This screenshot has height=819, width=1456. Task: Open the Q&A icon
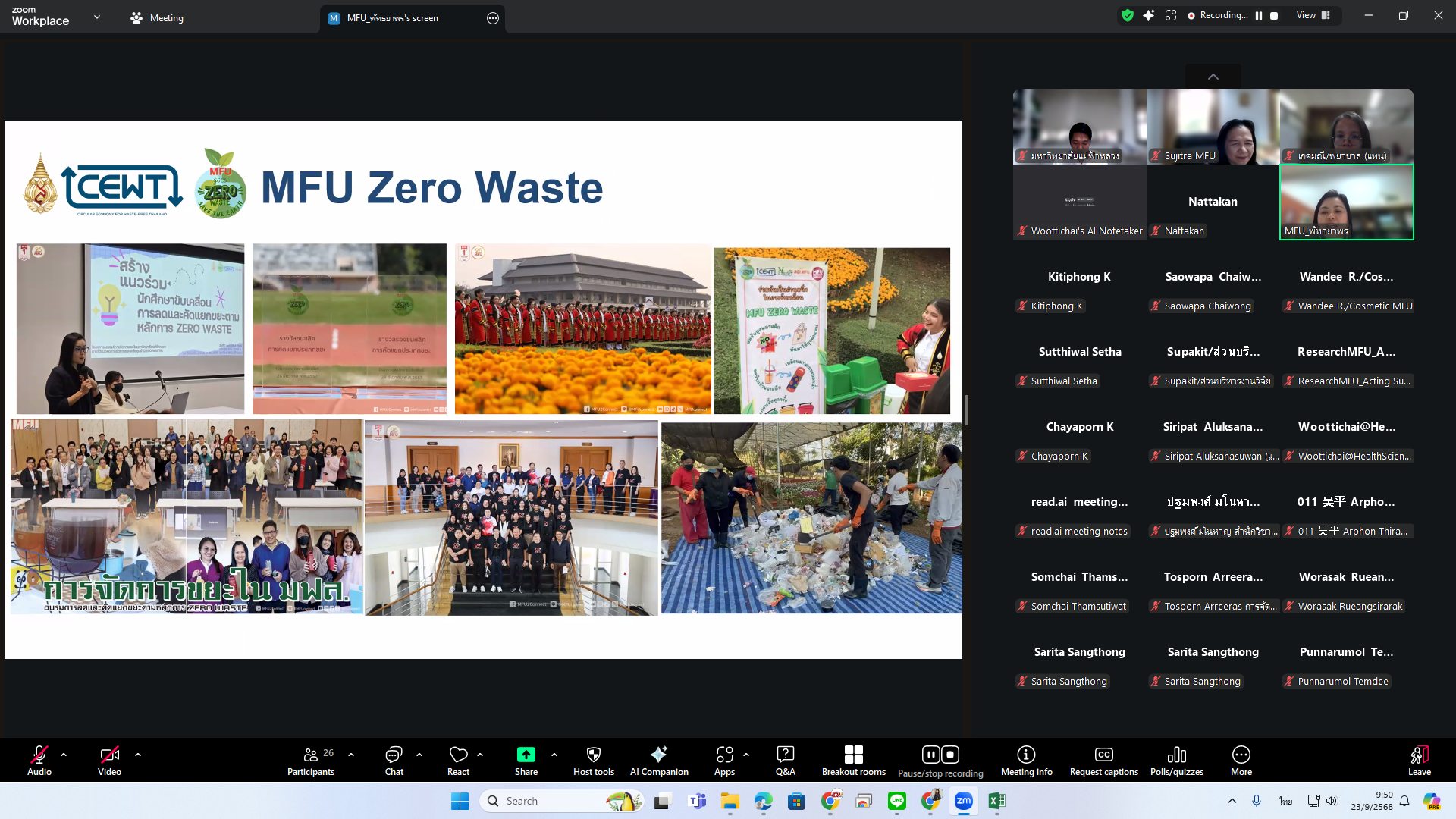click(x=785, y=755)
